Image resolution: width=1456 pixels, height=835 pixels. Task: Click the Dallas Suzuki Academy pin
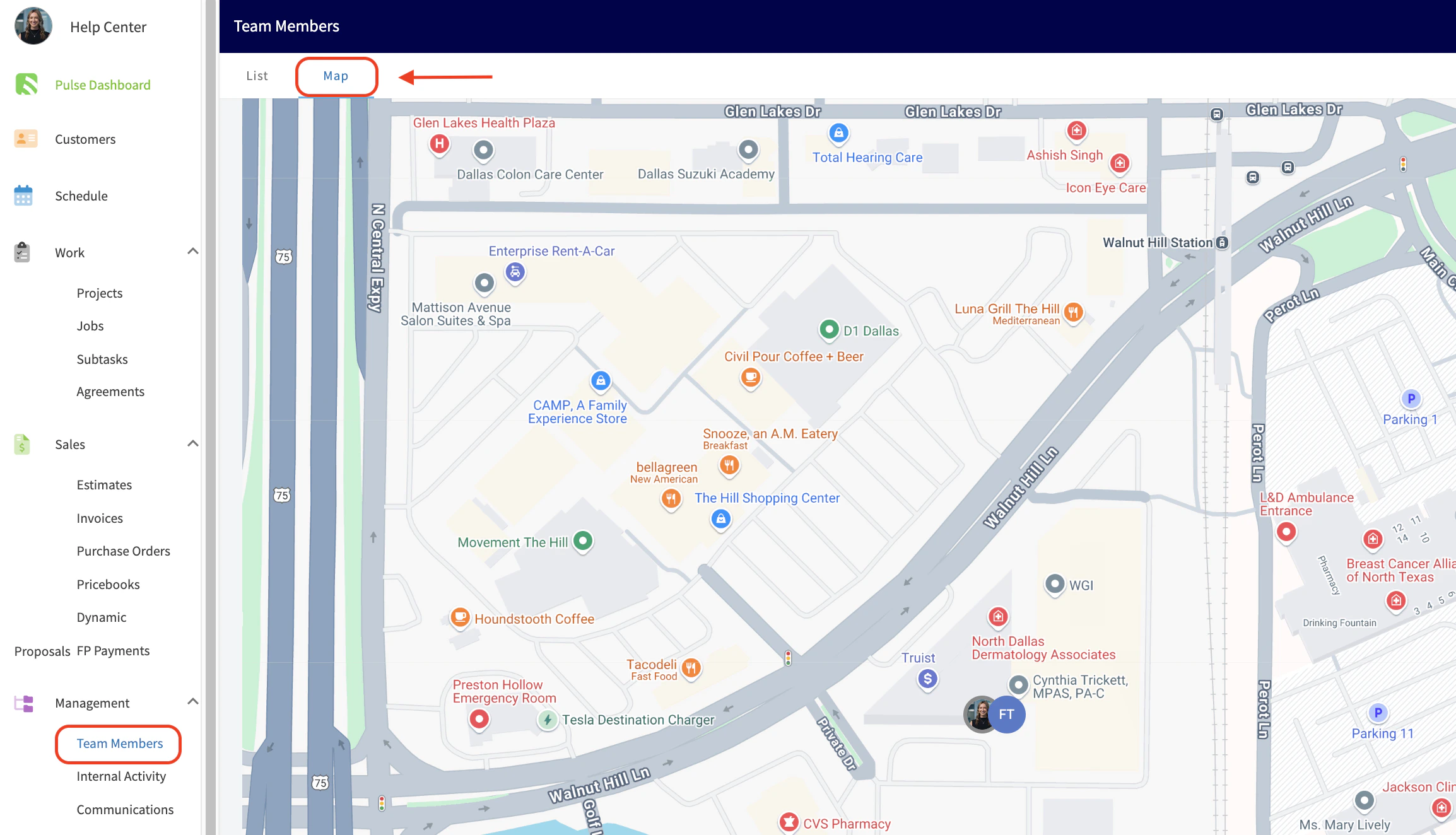click(x=748, y=151)
